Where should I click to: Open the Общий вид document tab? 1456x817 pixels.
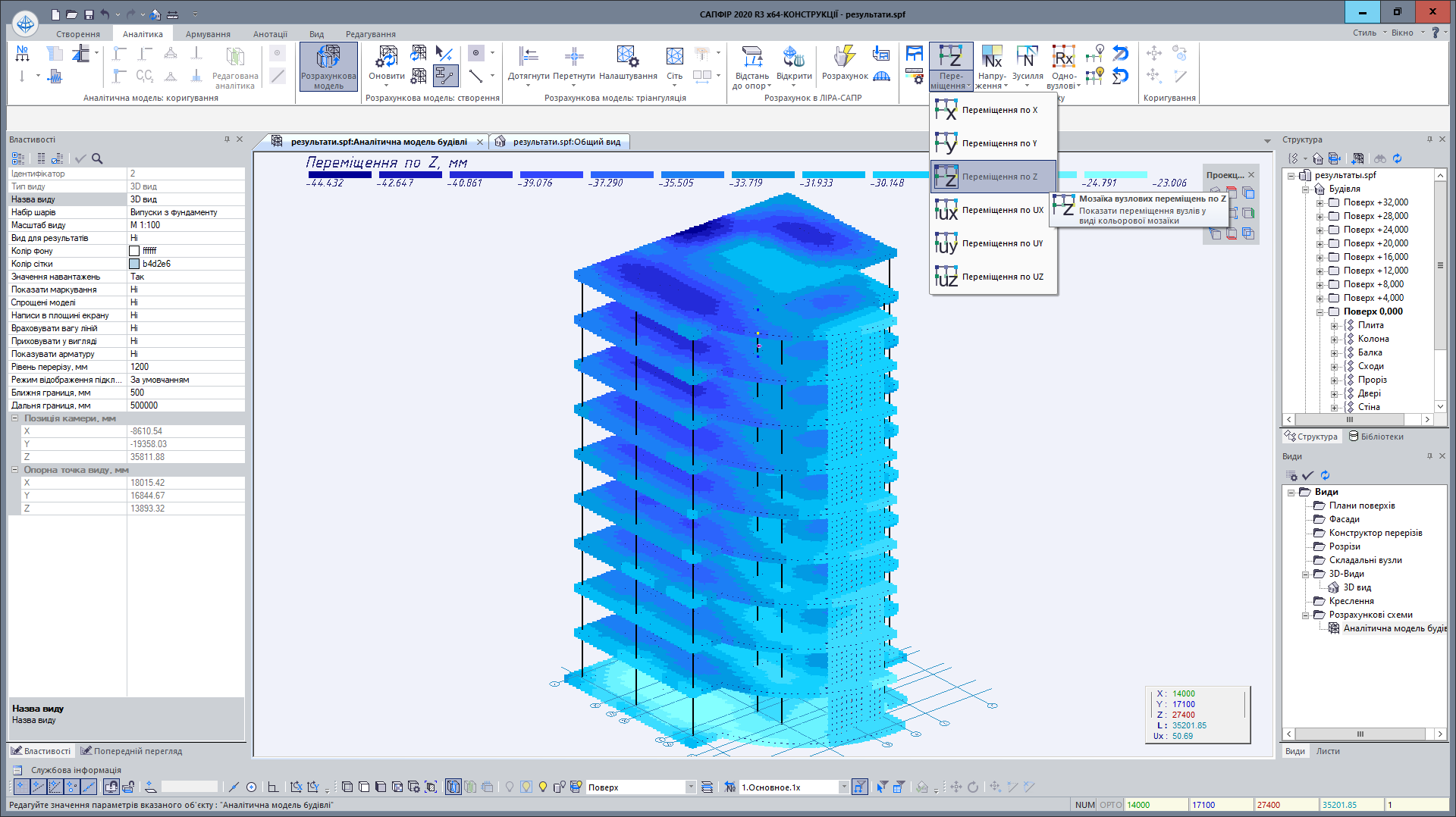566,142
